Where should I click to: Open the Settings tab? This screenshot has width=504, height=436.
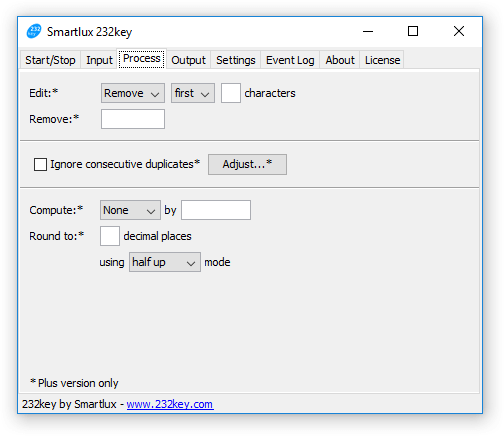pyautogui.click(x=236, y=60)
